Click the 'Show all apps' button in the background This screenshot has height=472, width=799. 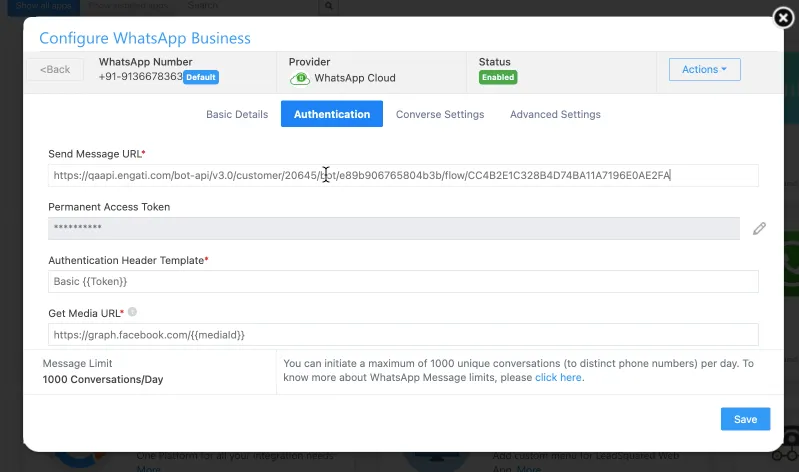click(x=43, y=6)
